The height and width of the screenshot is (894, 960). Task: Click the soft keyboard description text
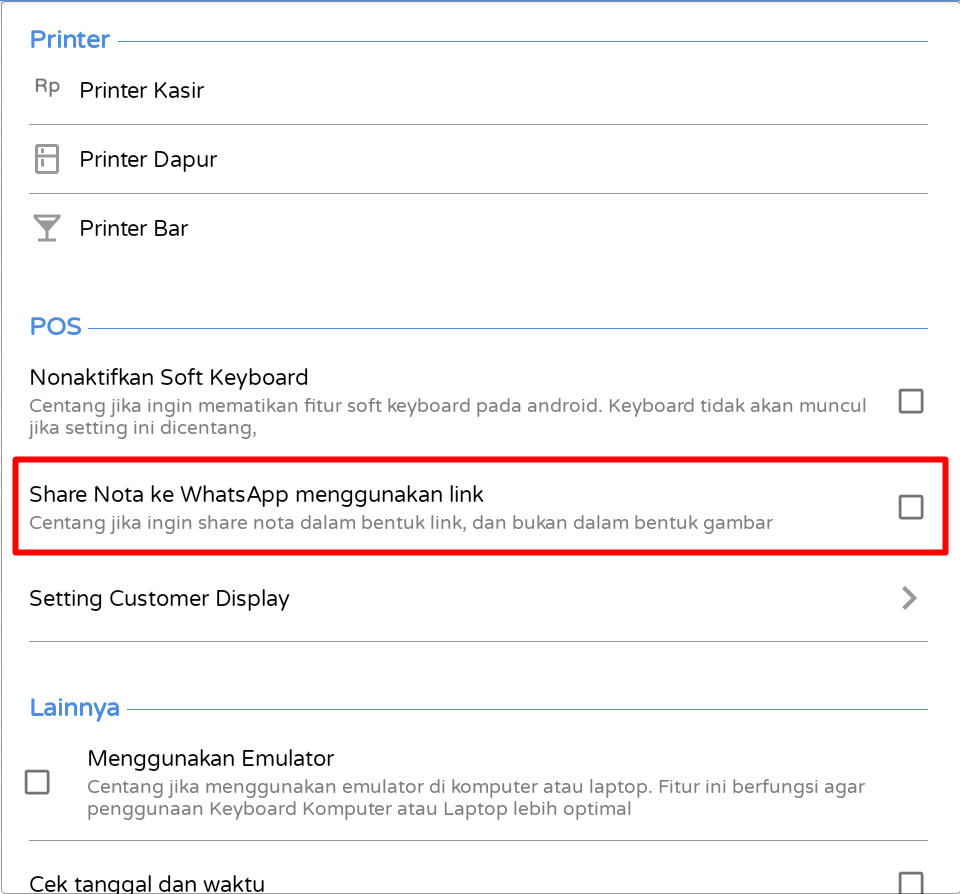pos(448,416)
